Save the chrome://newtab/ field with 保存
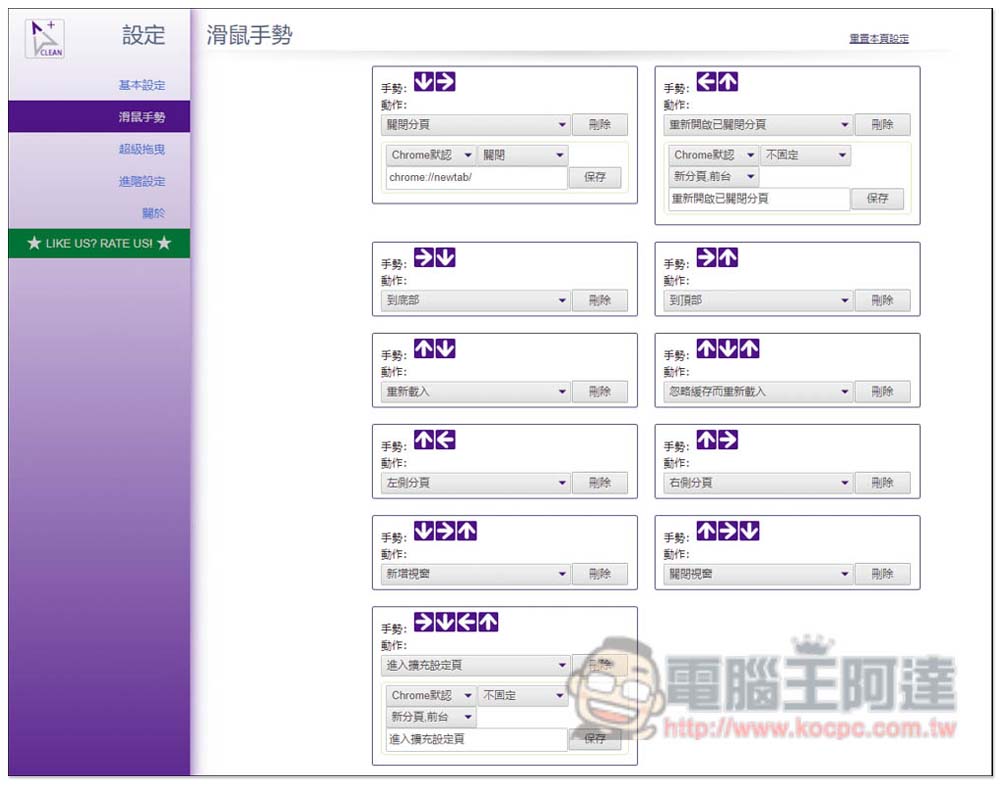 (594, 177)
